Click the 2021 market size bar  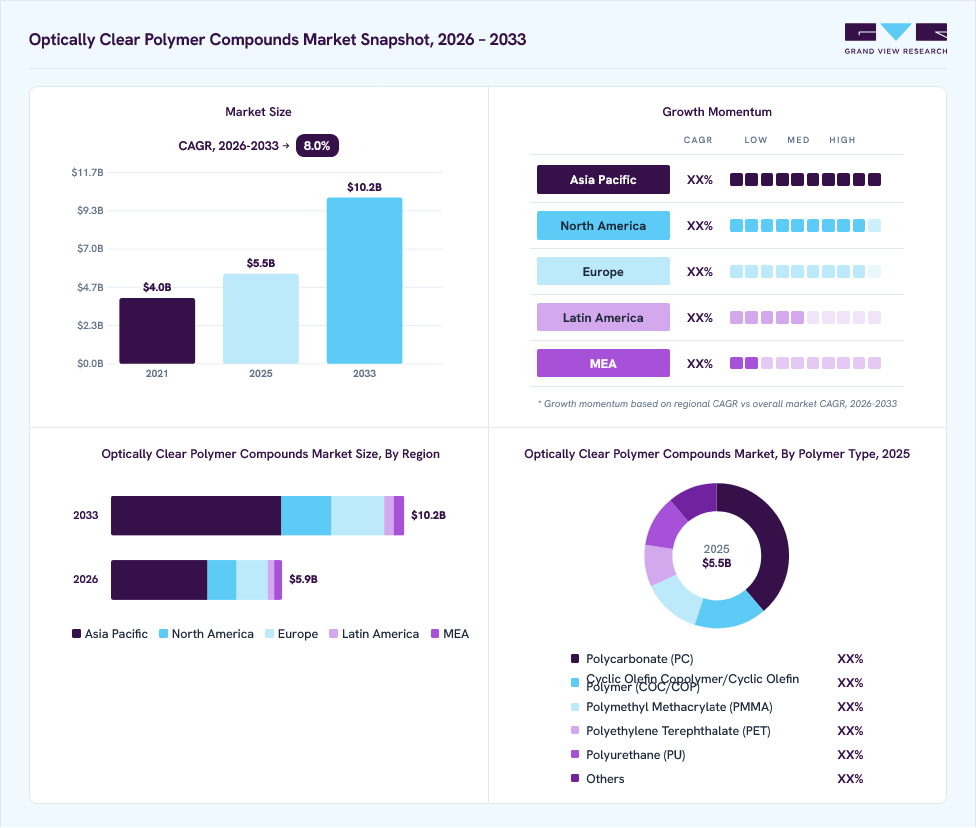point(157,331)
